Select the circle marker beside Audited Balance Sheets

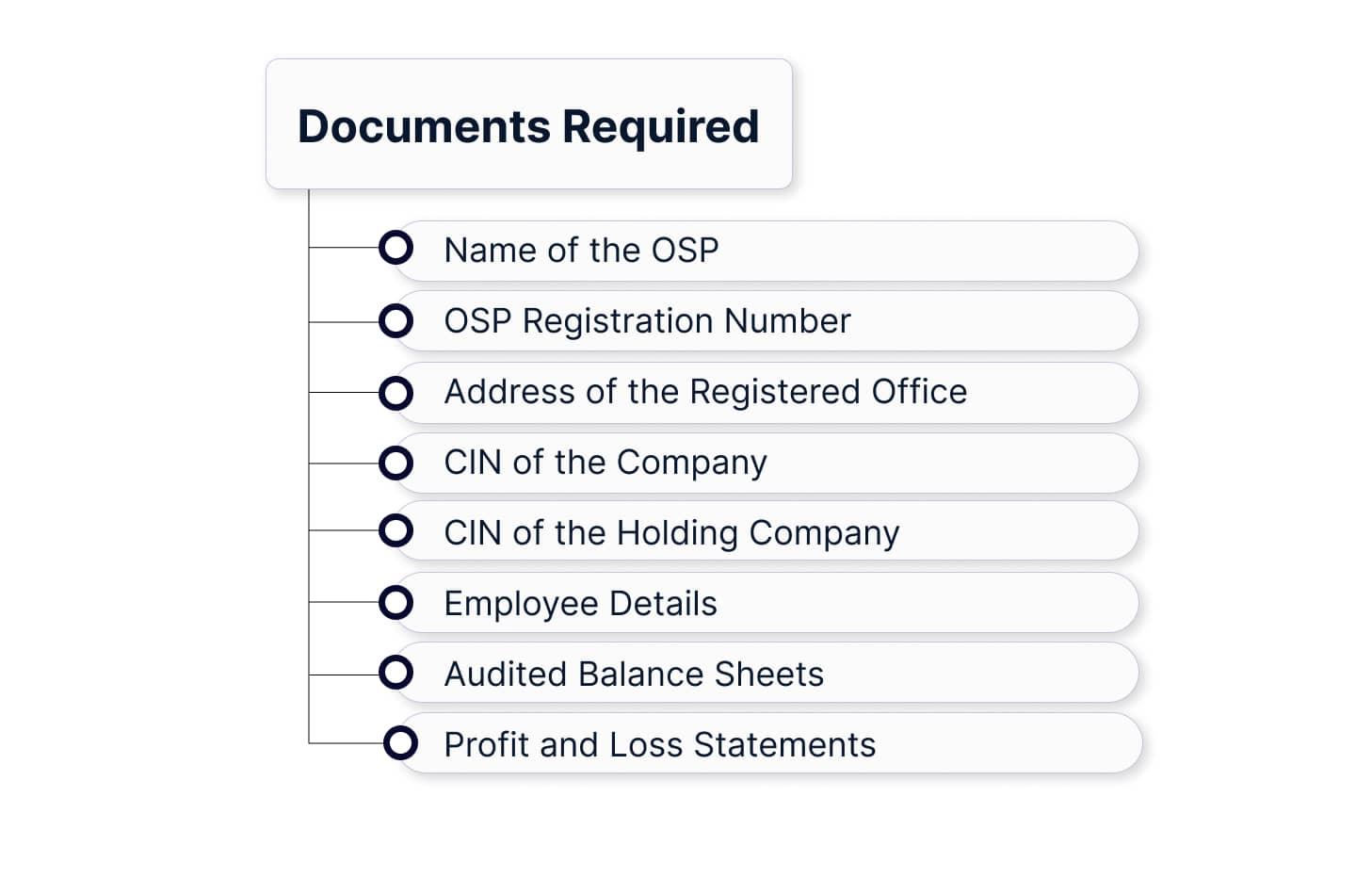pos(395,673)
